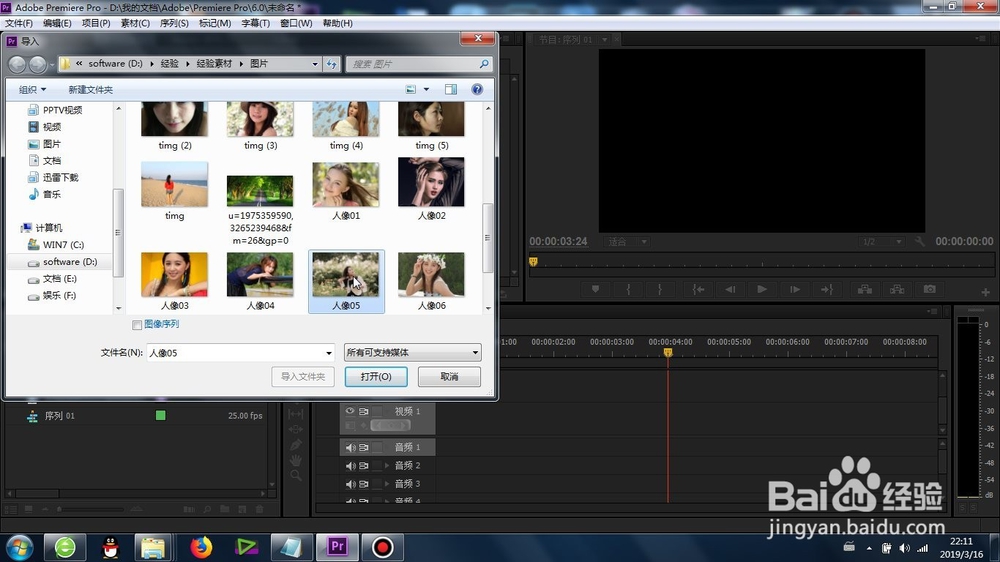The image size is (1000, 562).
Task: Open the 文件(F) menu
Action: 18,23
